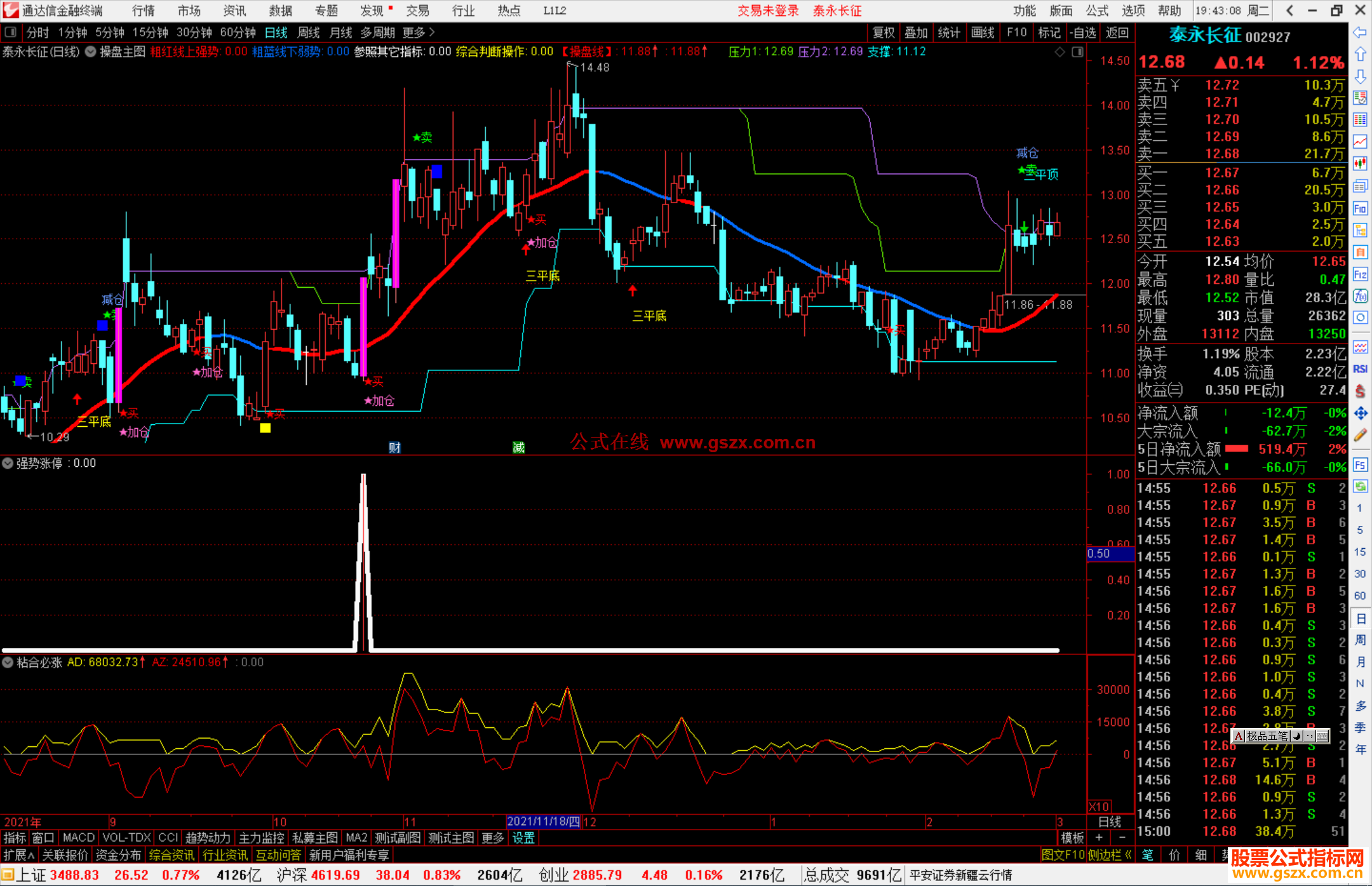Switch to the MACD indicator tab
The height and width of the screenshot is (886, 1372).
pos(79,838)
